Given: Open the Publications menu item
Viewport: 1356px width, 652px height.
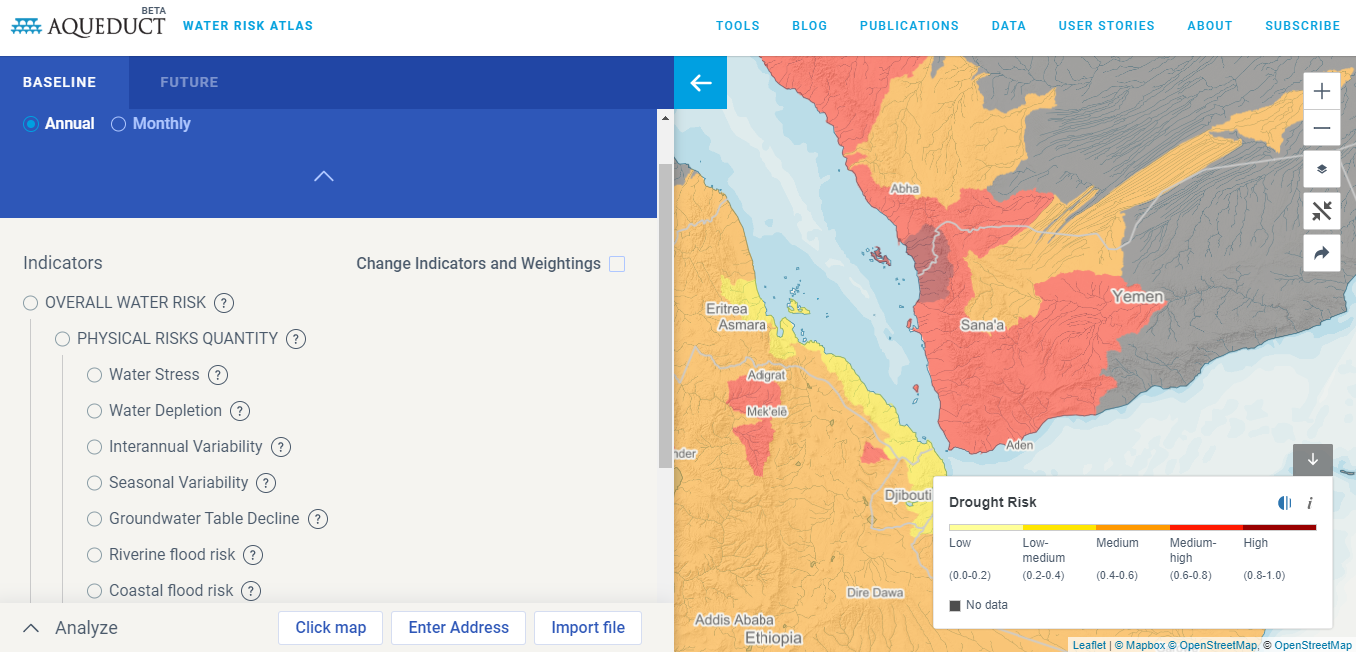Looking at the screenshot, I should click(909, 26).
